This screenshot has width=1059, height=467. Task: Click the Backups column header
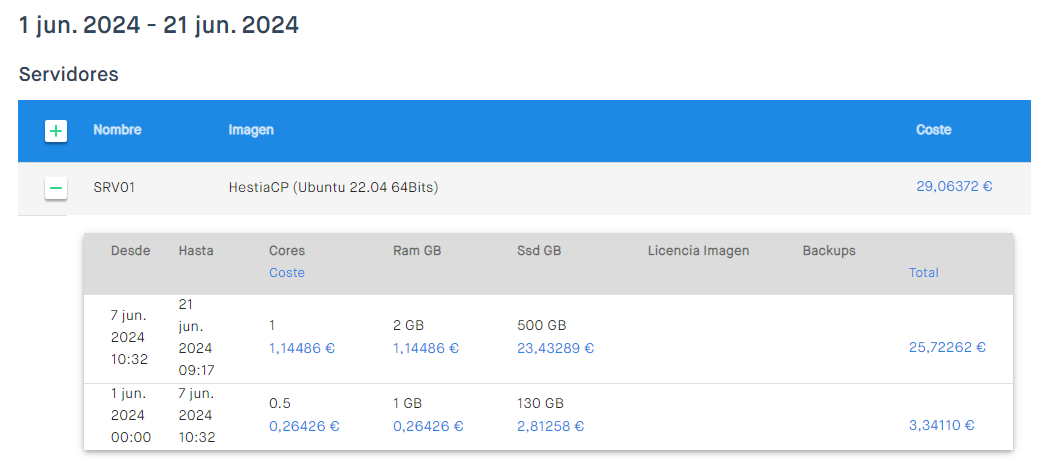[829, 251]
